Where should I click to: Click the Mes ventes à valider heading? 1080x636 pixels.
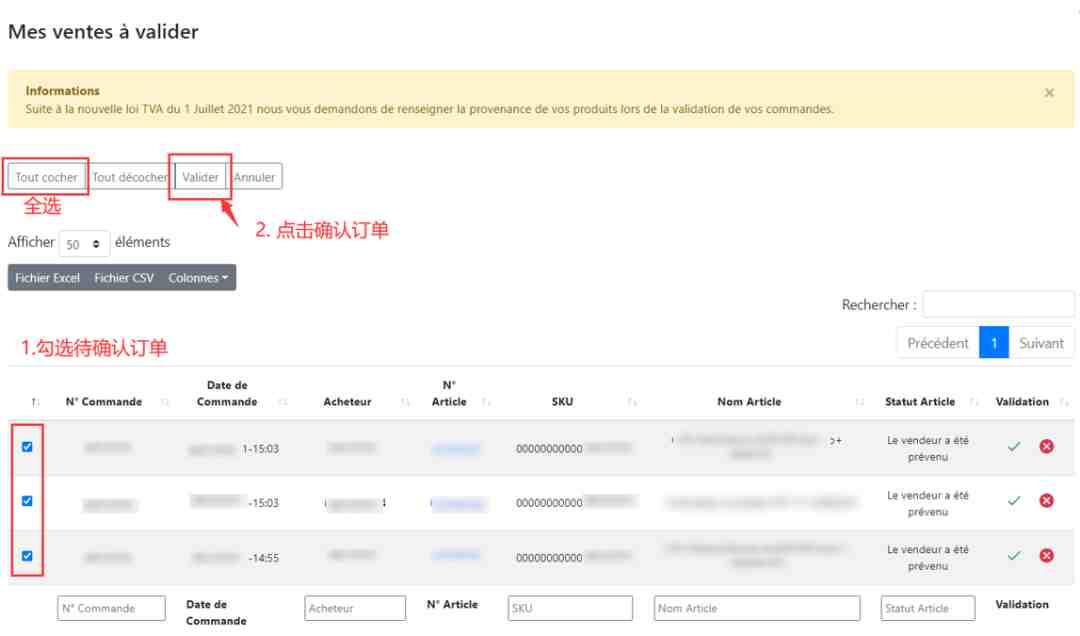click(x=103, y=32)
